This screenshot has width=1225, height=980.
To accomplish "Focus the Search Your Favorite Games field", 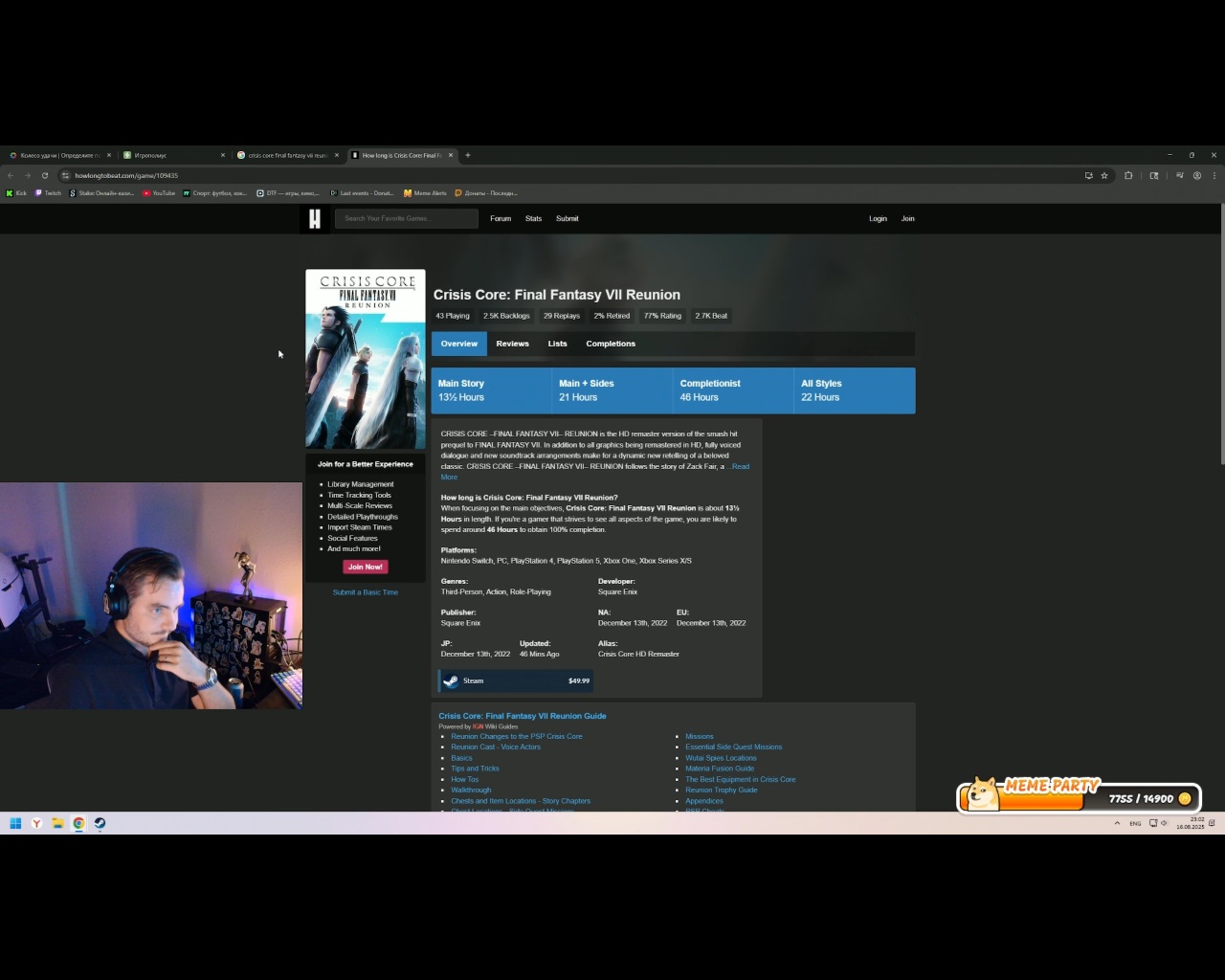I will [407, 219].
